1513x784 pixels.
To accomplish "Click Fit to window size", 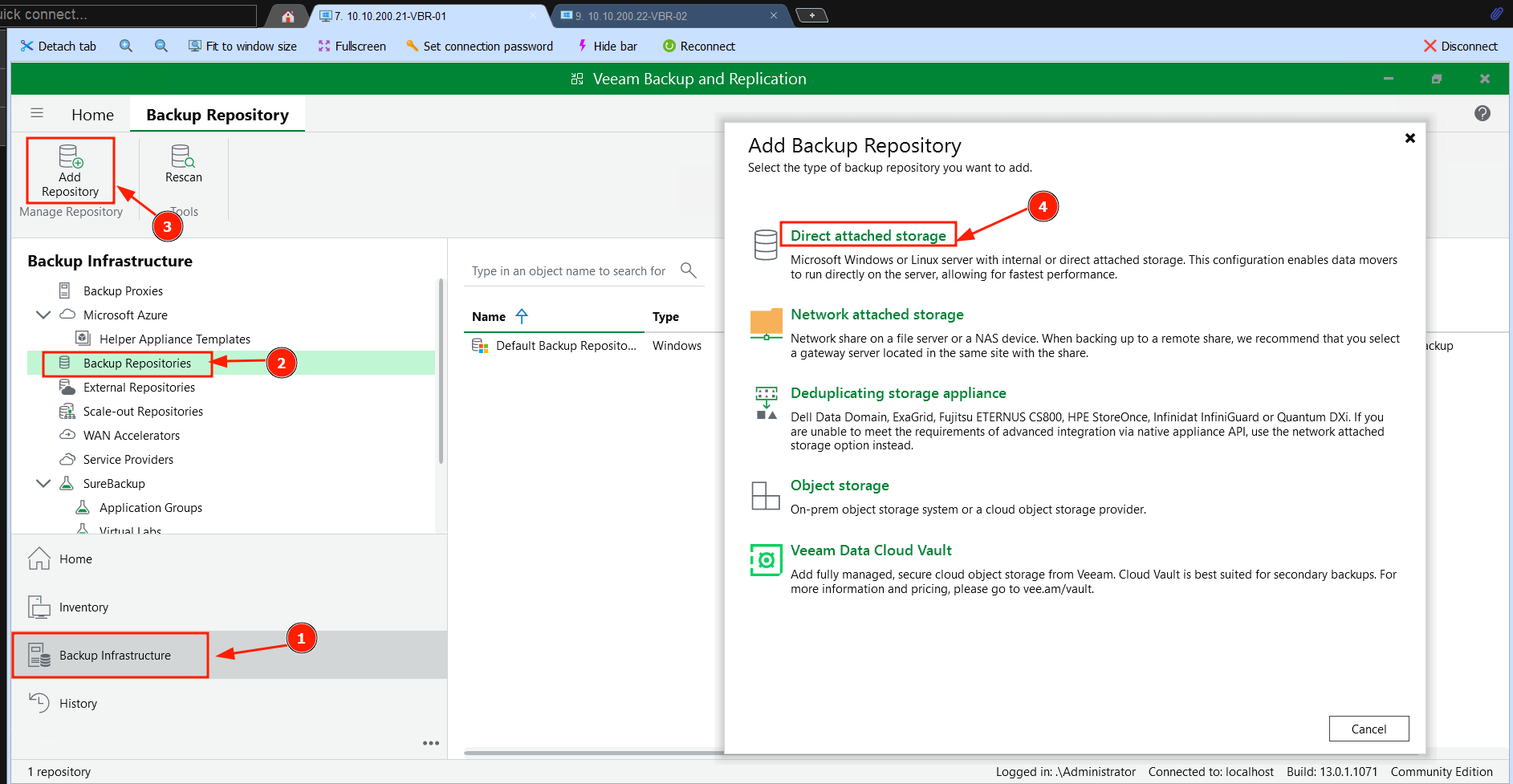I will (242, 46).
